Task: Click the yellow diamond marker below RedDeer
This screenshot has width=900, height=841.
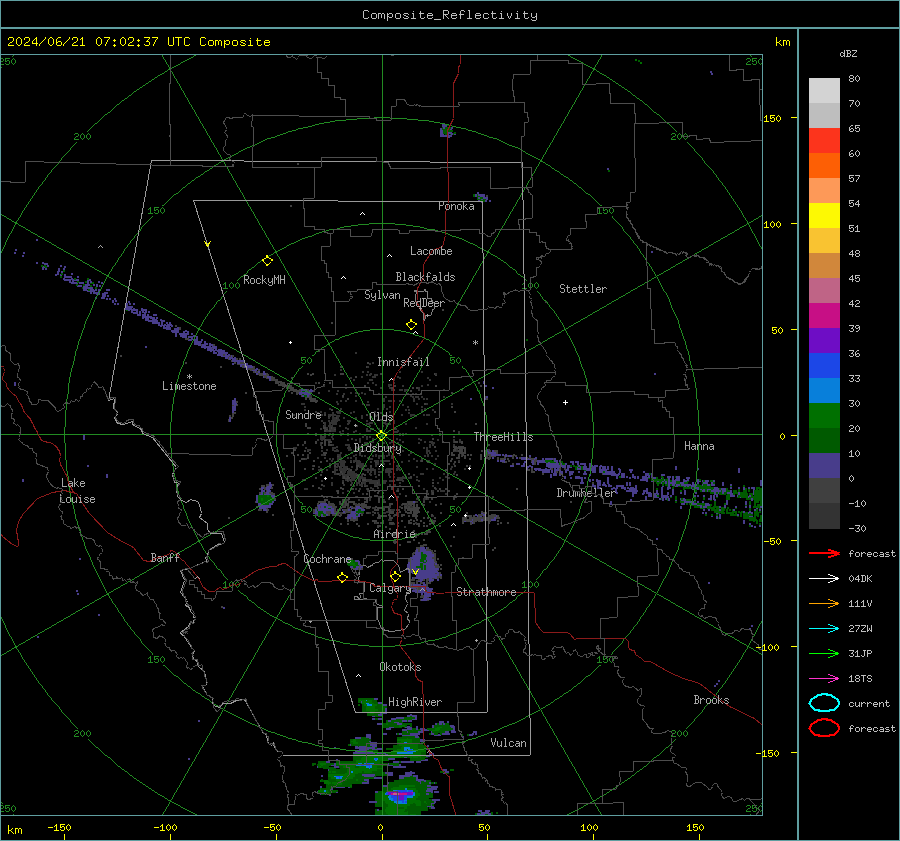Action: click(411, 325)
